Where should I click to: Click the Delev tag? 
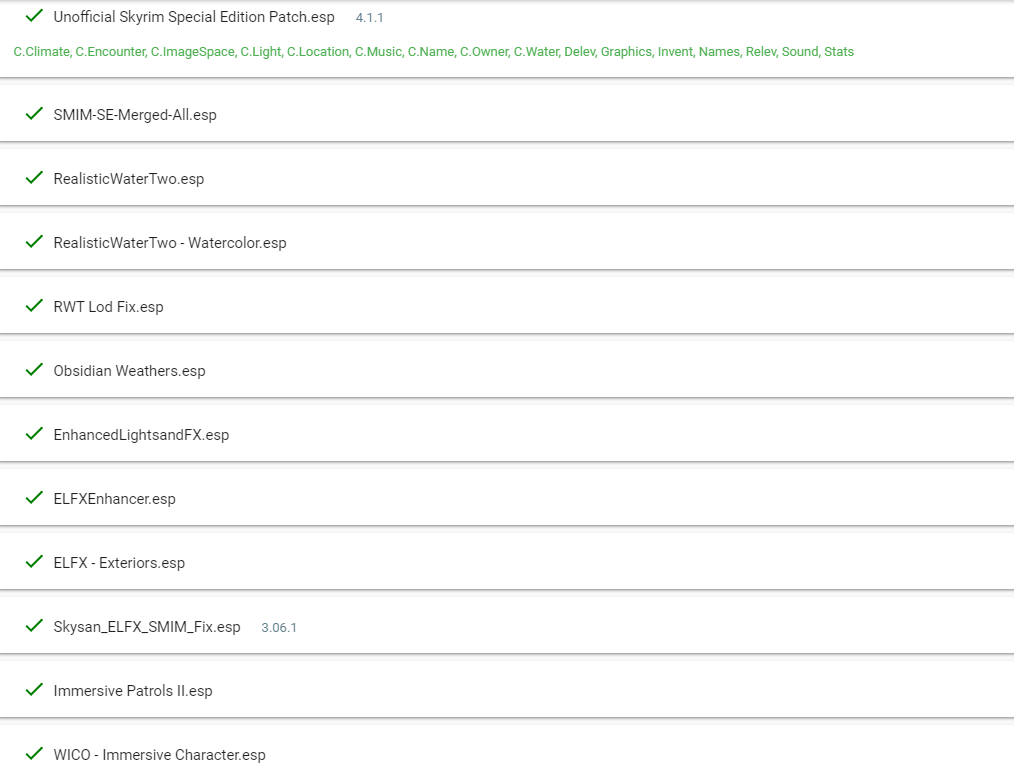pos(580,52)
